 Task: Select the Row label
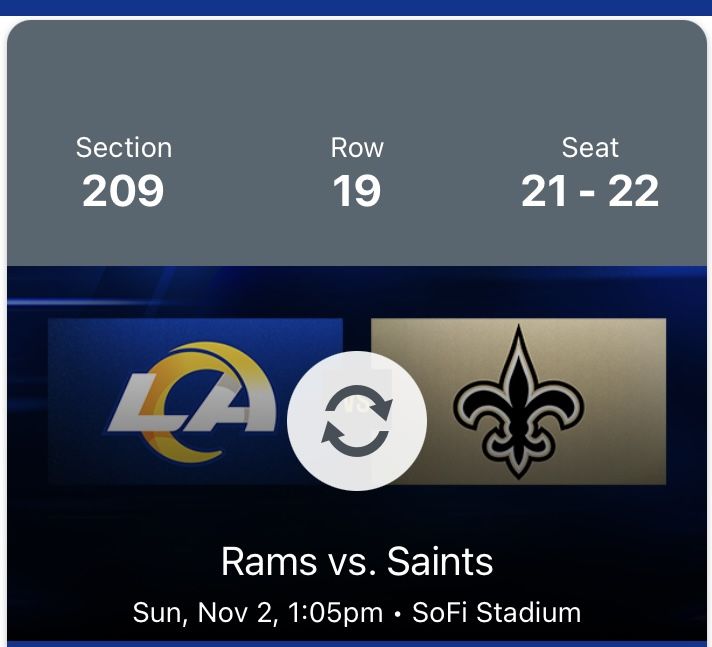click(357, 148)
